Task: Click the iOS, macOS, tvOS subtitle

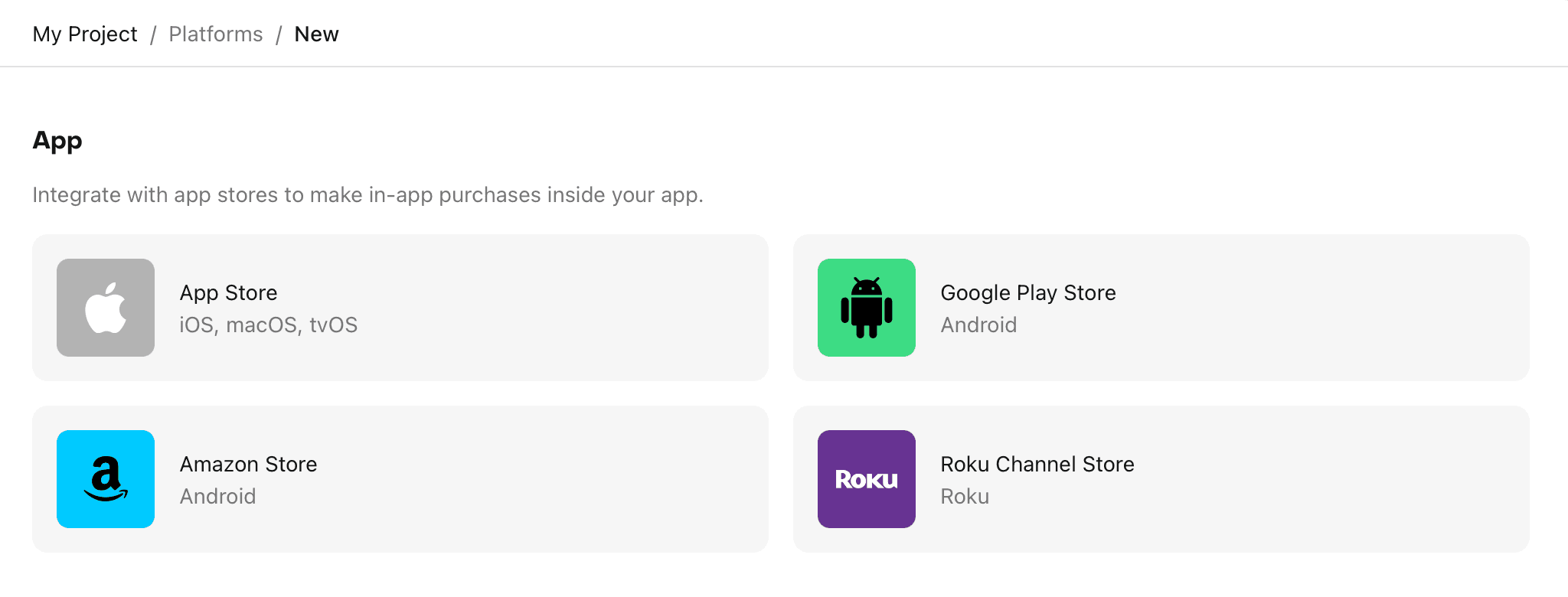Action: click(x=268, y=325)
